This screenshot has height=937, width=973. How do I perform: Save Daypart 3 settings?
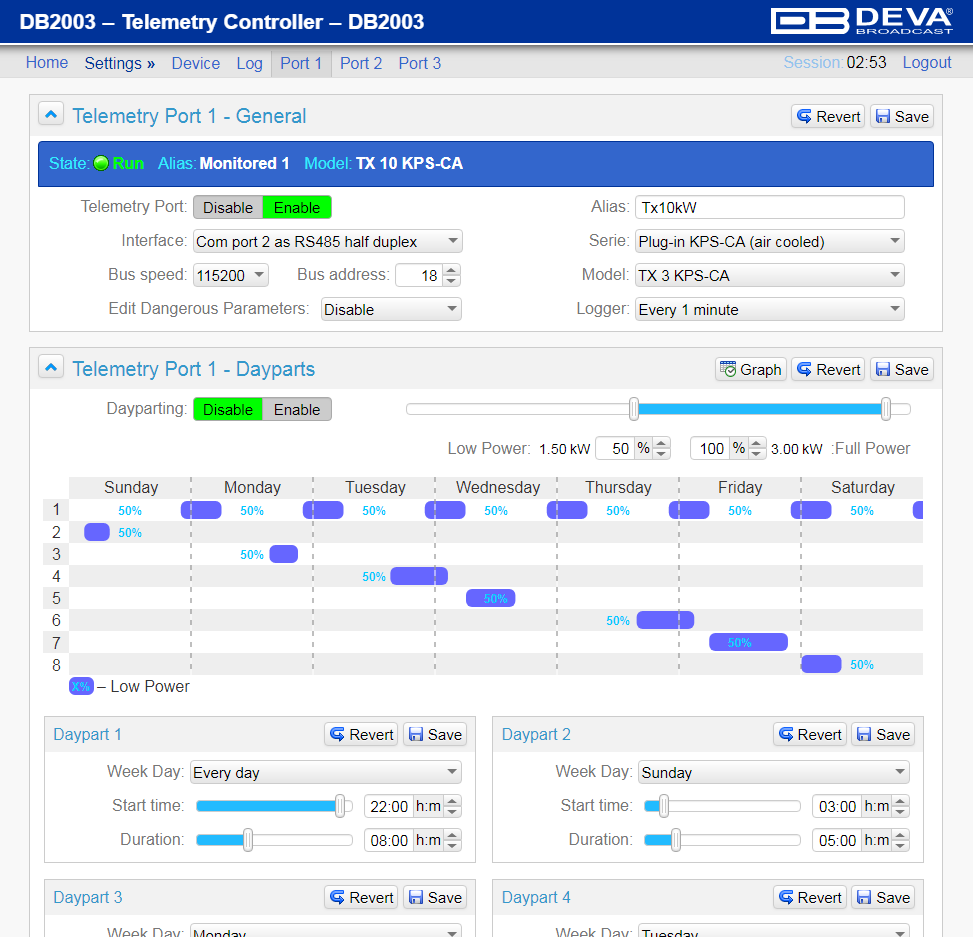(435, 897)
